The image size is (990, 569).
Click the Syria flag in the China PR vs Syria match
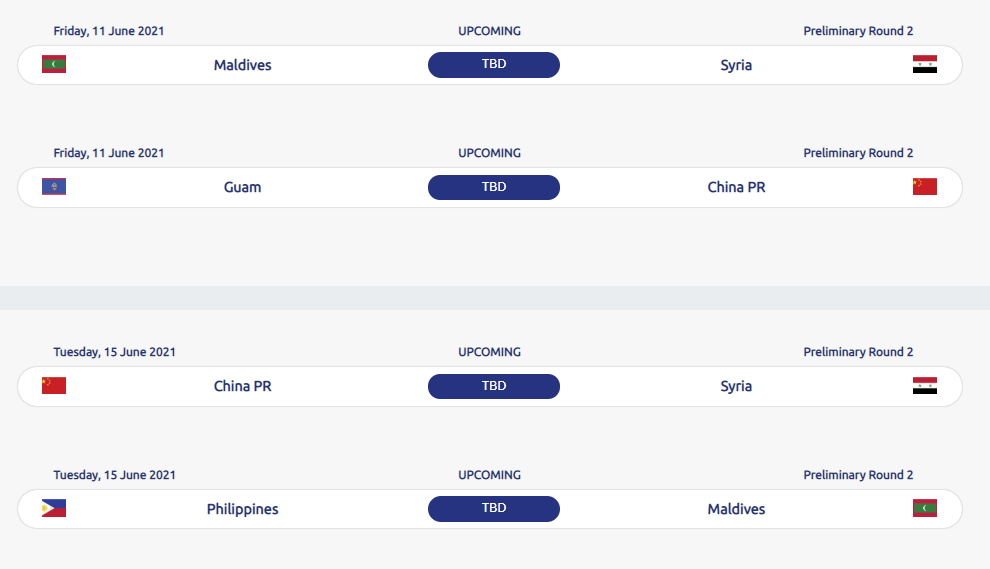tap(924, 385)
